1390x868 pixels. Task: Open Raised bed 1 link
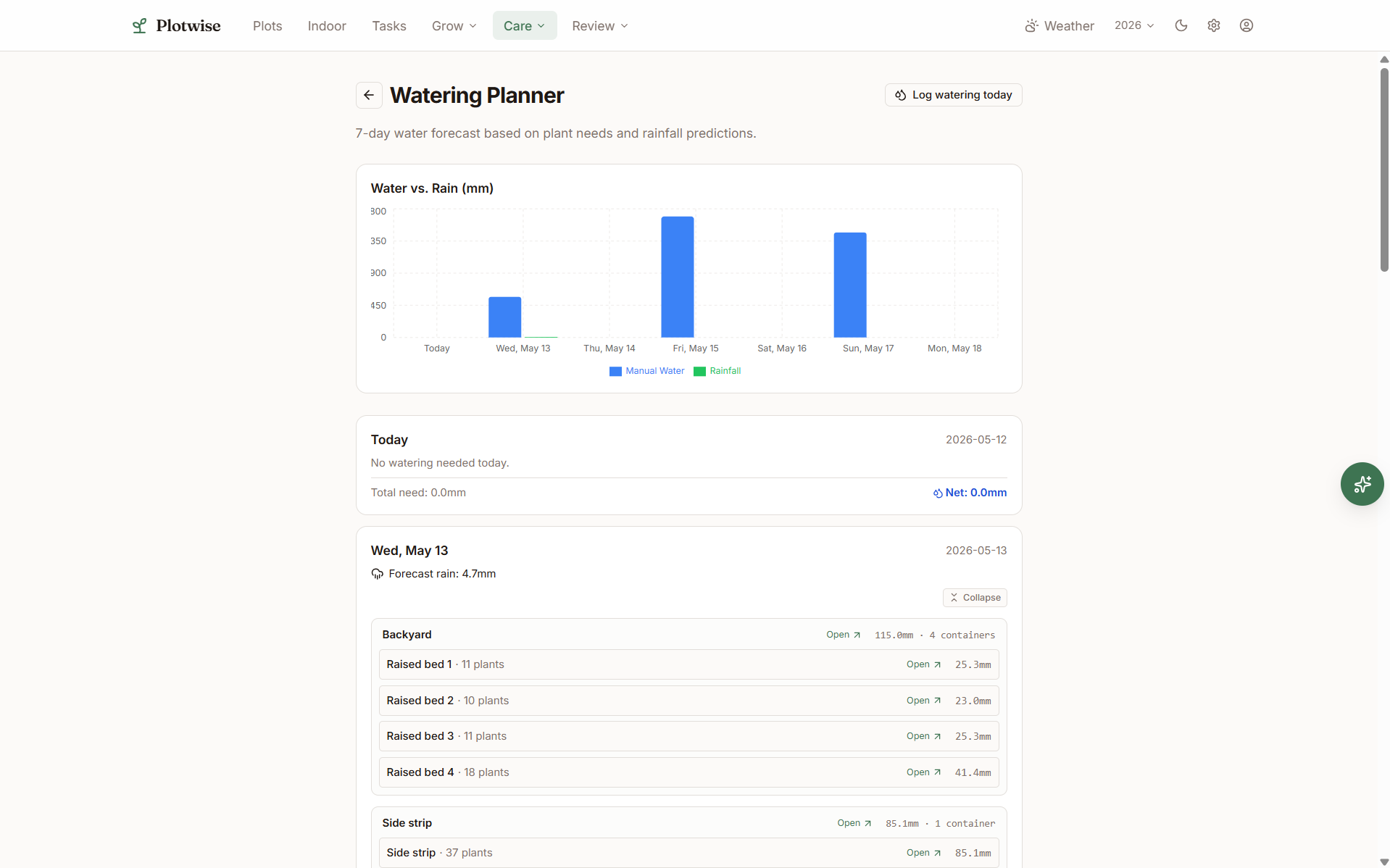point(923,664)
